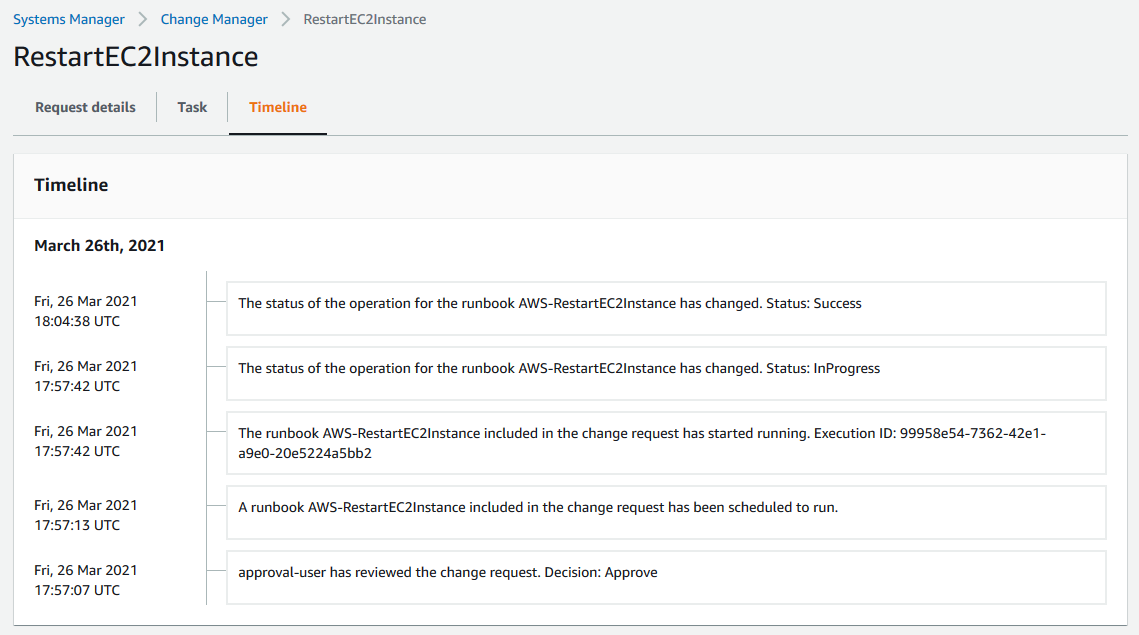The height and width of the screenshot is (635, 1139).
Task: Select the Timeline tab
Action: (277, 108)
